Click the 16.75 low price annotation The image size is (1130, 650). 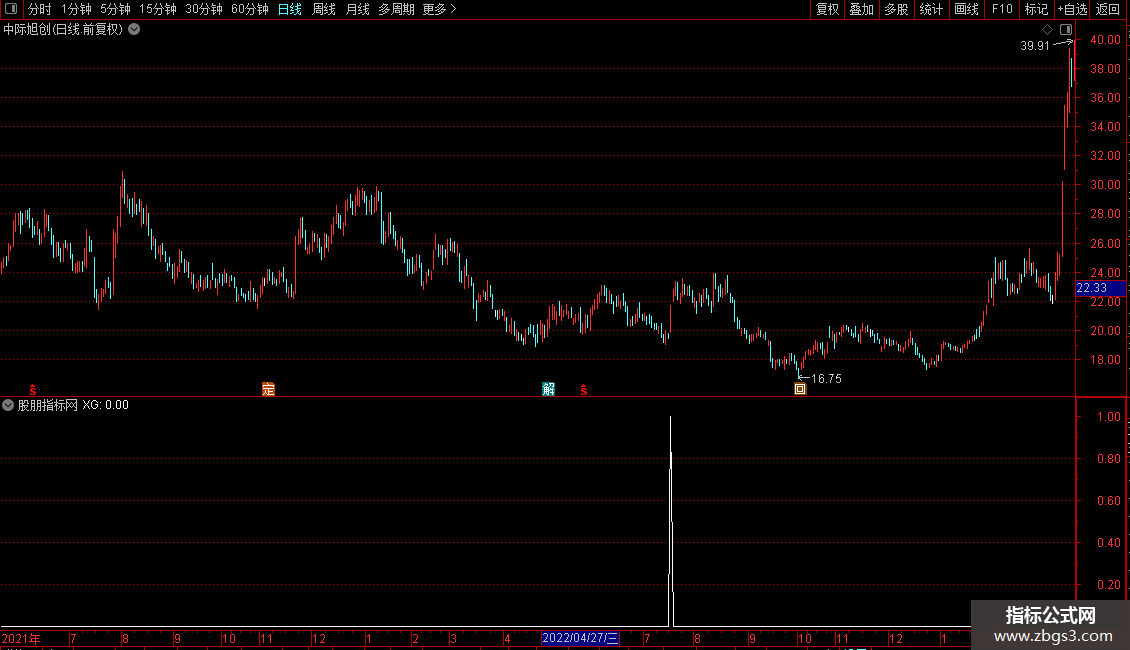click(x=826, y=379)
